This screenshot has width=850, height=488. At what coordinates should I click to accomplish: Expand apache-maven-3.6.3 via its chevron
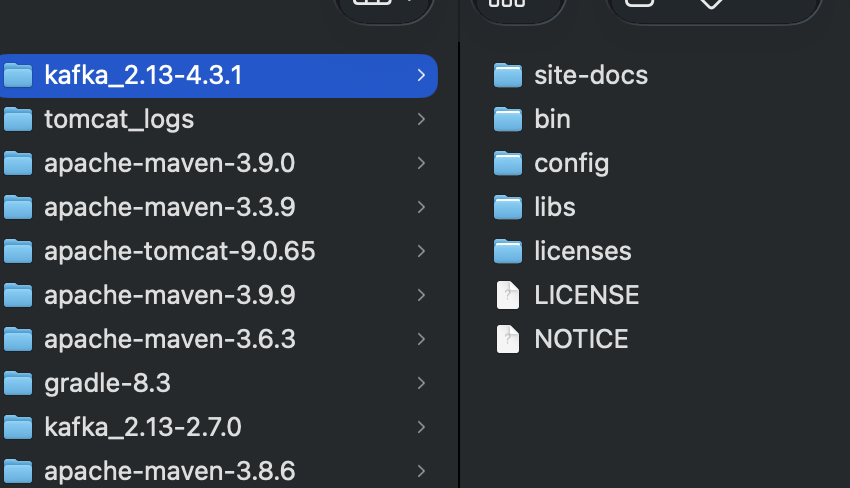click(x=421, y=339)
